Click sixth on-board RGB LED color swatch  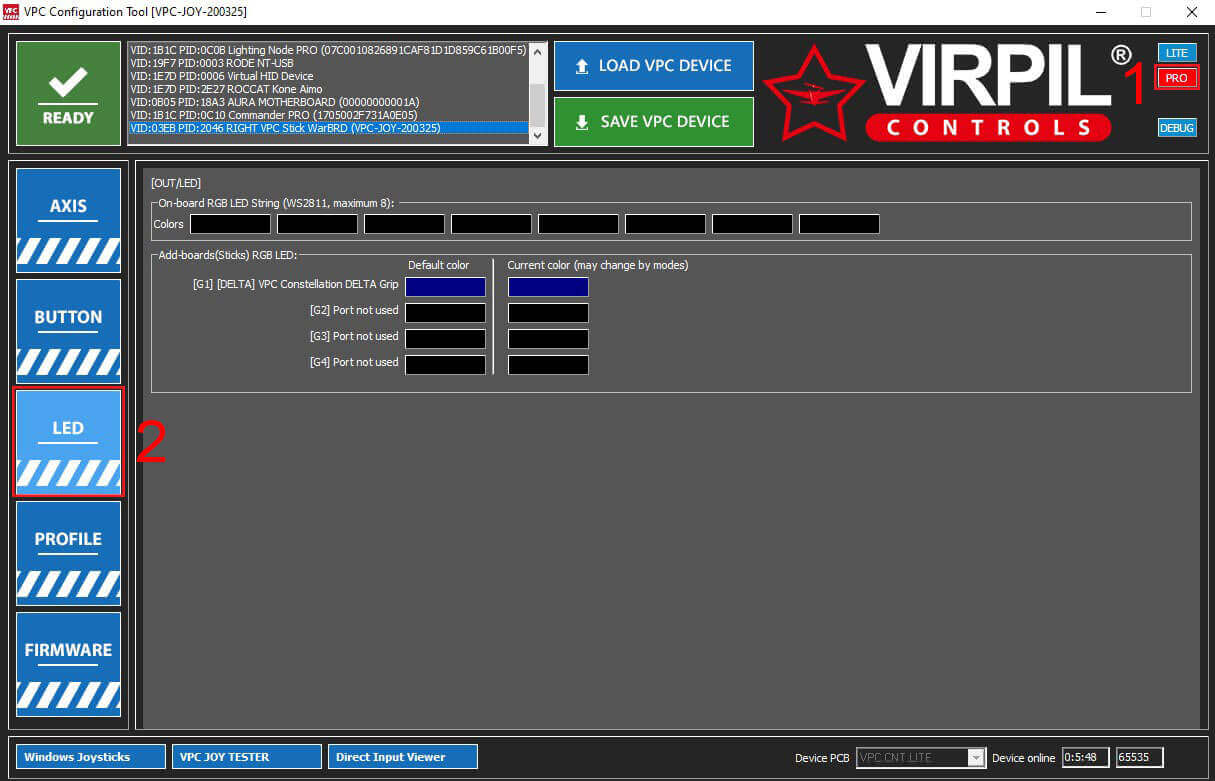tap(665, 224)
